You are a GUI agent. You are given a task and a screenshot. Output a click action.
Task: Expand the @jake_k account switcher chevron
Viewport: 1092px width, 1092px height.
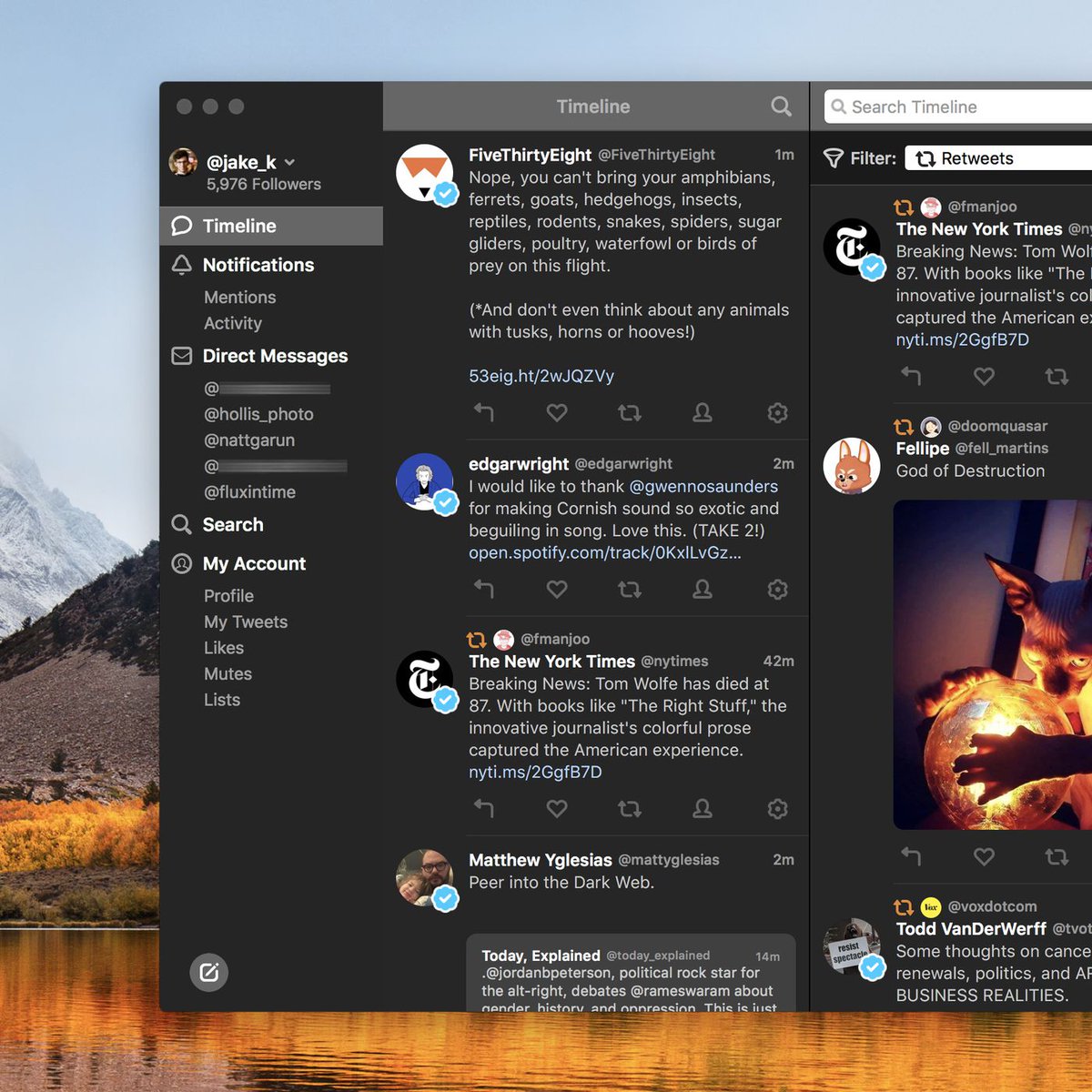pyautogui.click(x=289, y=163)
